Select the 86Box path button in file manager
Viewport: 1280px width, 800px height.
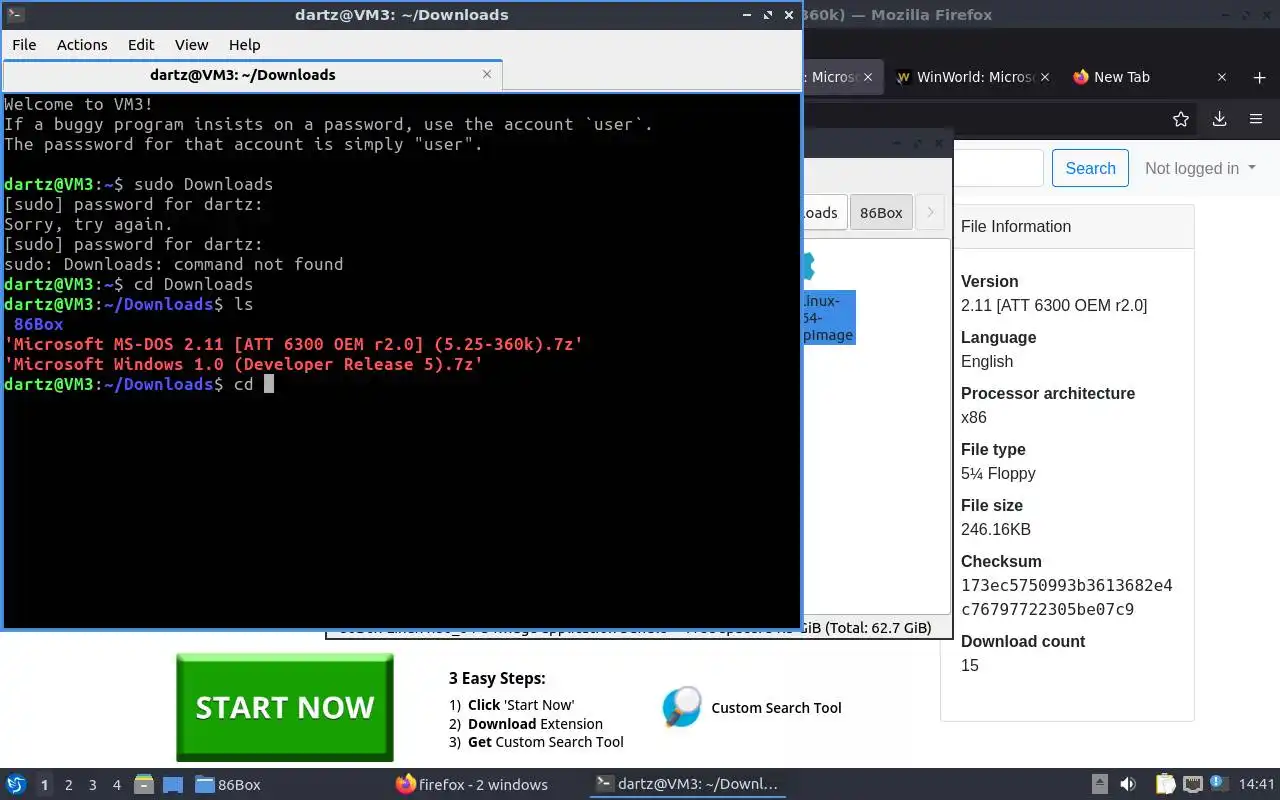tap(881, 212)
